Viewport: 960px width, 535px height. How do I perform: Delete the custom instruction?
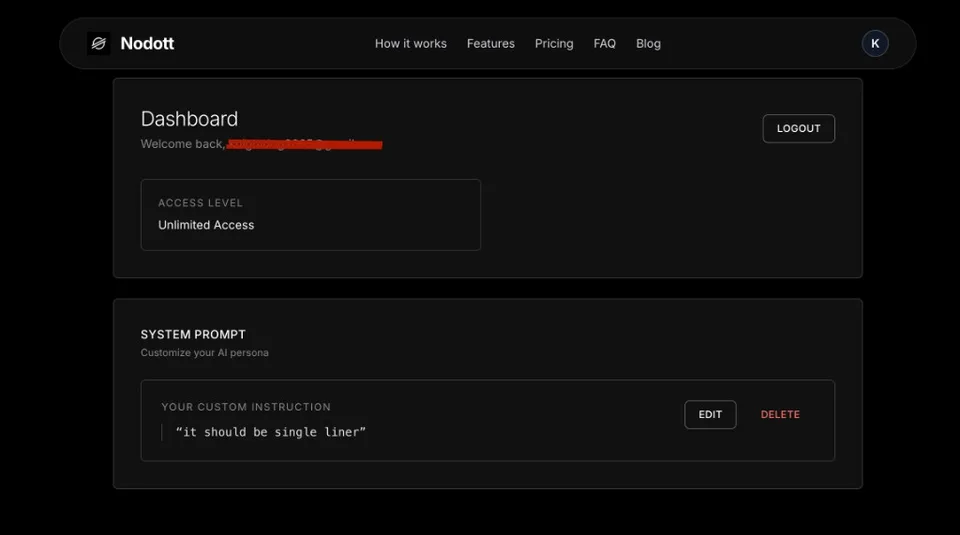(x=780, y=414)
